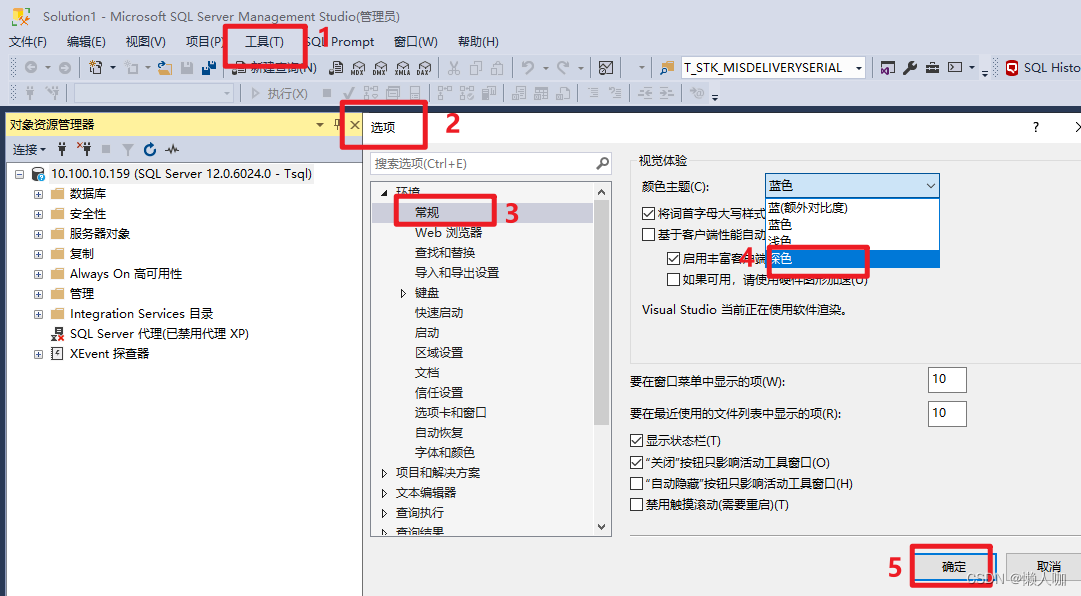Click the Save All toolbar icon
This screenshot has width=1081, height=596.
(x=209, y=68)
